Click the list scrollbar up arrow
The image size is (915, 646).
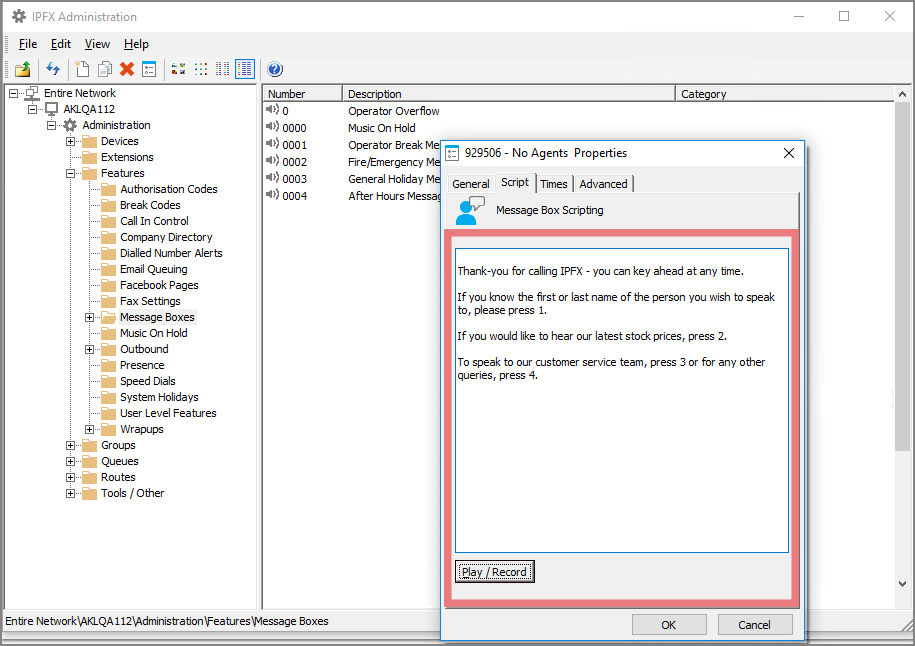pyautogui.click(x=903, y=94)
